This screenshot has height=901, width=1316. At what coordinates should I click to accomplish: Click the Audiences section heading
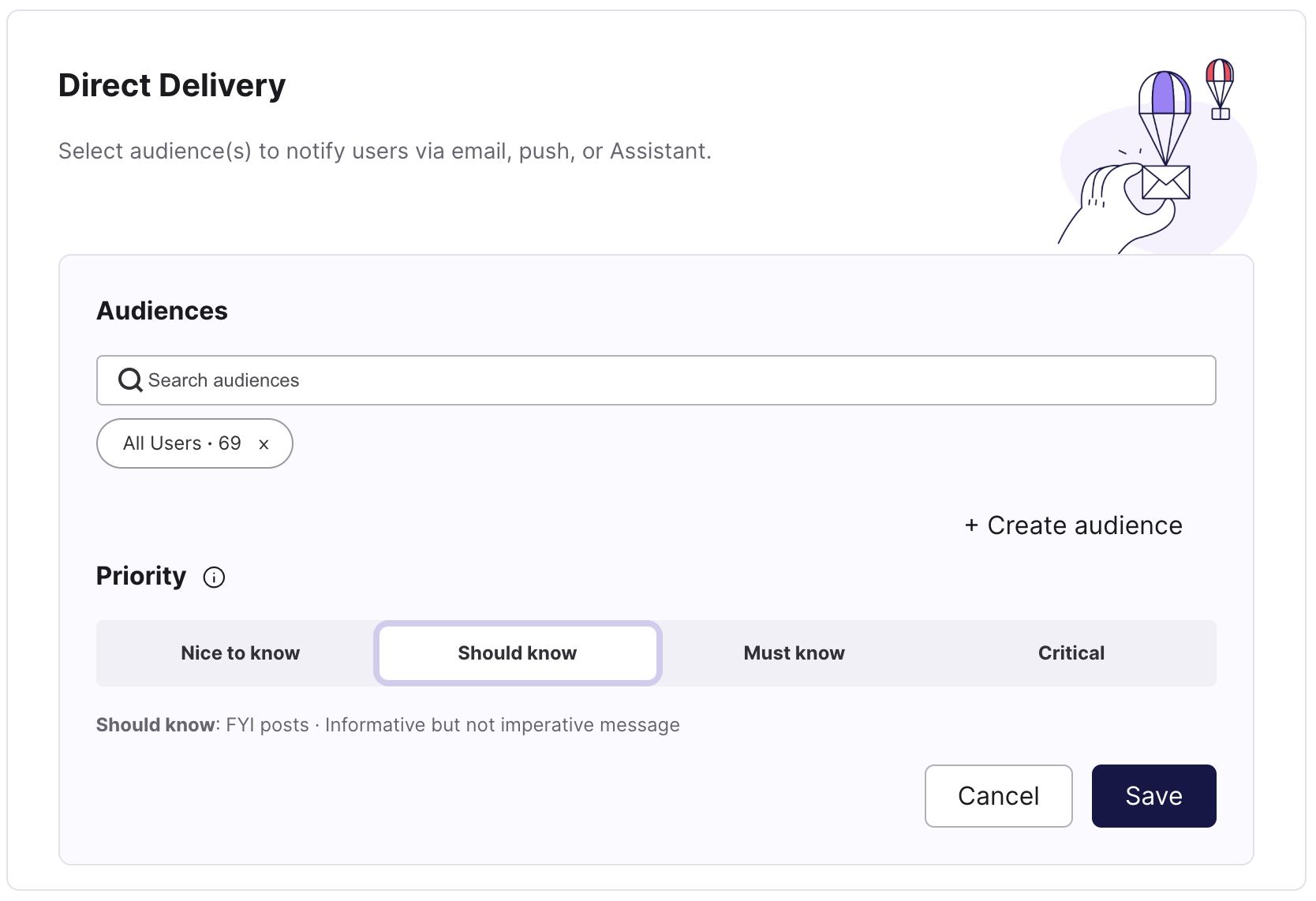tap(162, 311)
